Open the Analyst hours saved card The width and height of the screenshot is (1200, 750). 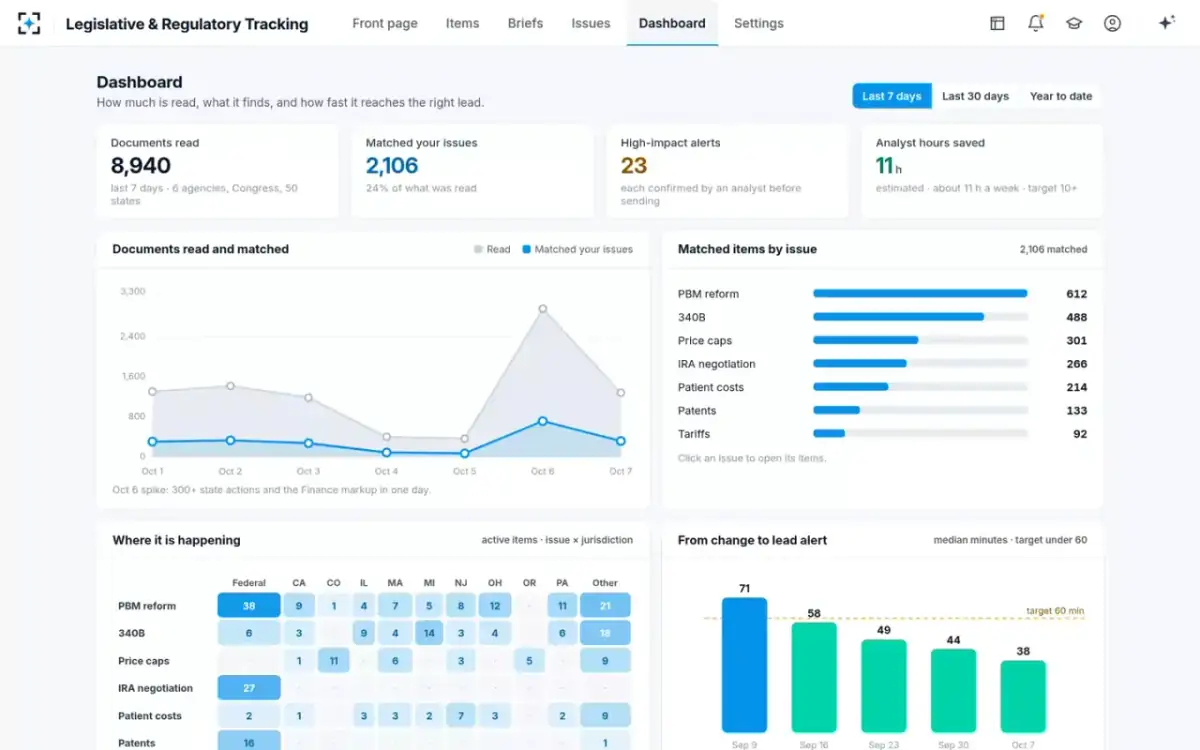pyautogui.click(x=982, y=171)
